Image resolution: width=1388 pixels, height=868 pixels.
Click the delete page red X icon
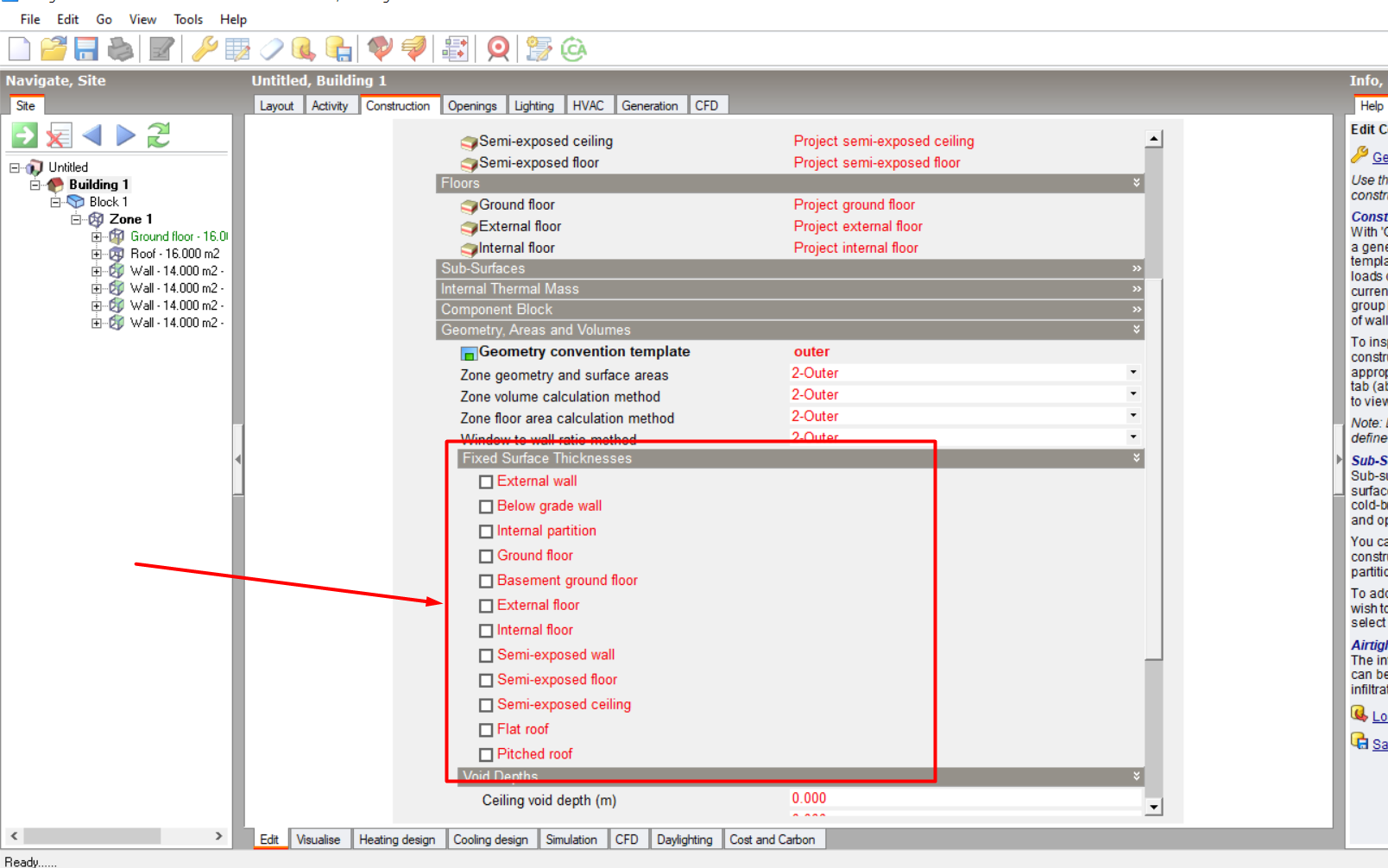pos(59,135)
